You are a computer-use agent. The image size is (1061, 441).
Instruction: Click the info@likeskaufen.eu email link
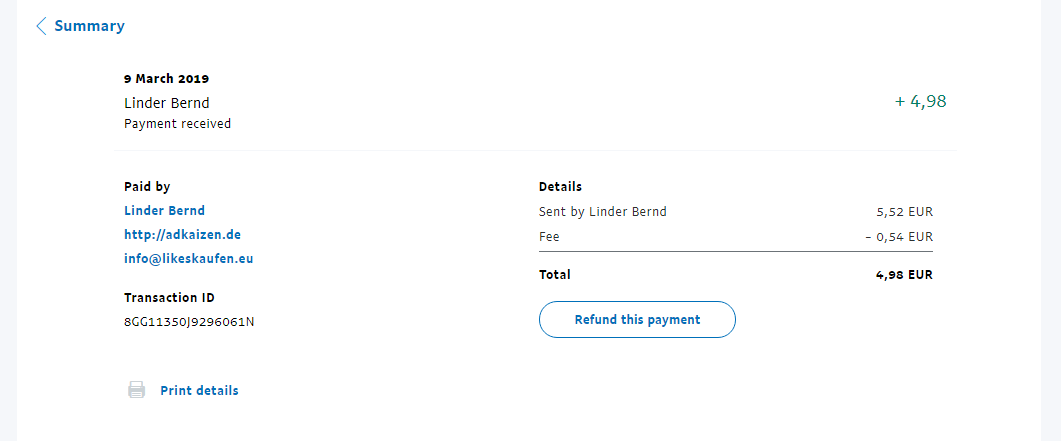tap(189, 258)
